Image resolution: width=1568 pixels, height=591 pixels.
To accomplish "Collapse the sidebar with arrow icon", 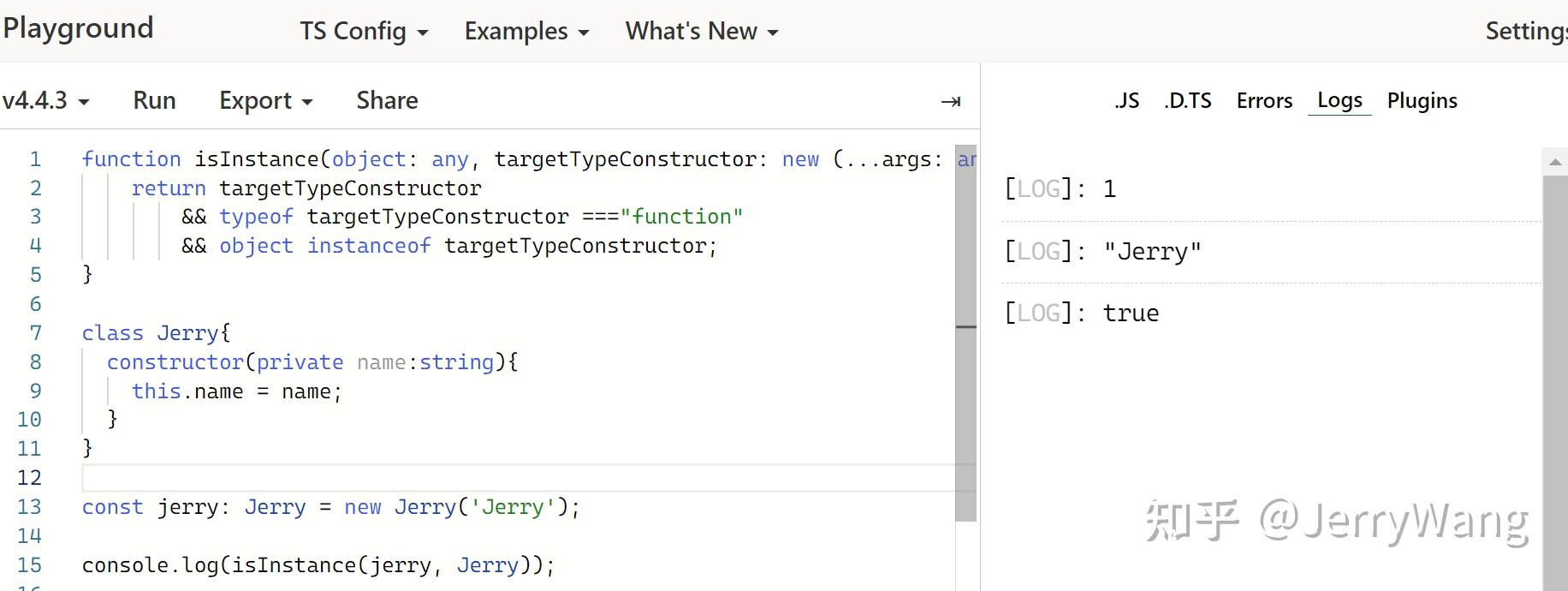I will 950,102.
